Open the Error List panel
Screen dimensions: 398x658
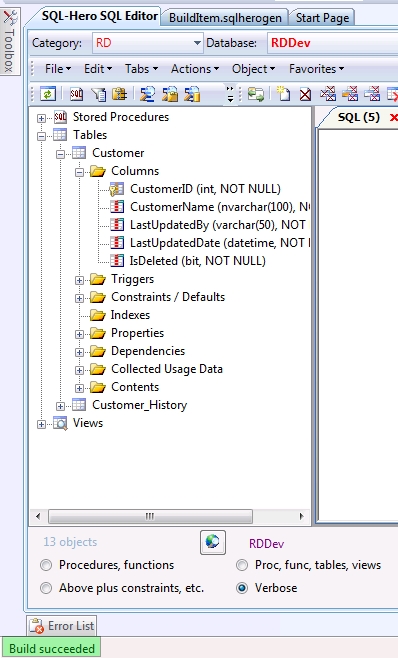62,626
